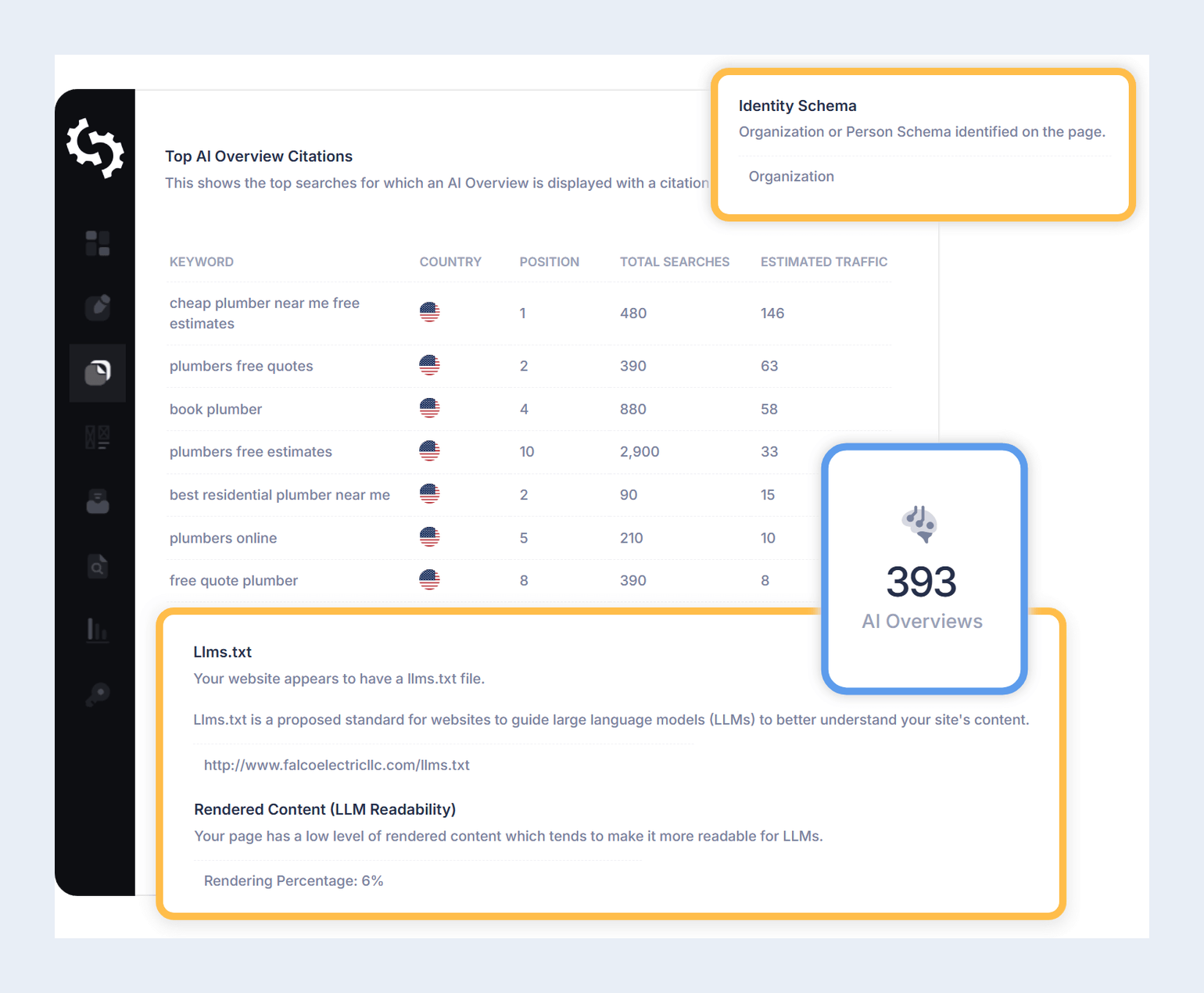Screen dimensions: 1204x993
Task: Click the 'Organization' schema value
Action: (791, 177)
